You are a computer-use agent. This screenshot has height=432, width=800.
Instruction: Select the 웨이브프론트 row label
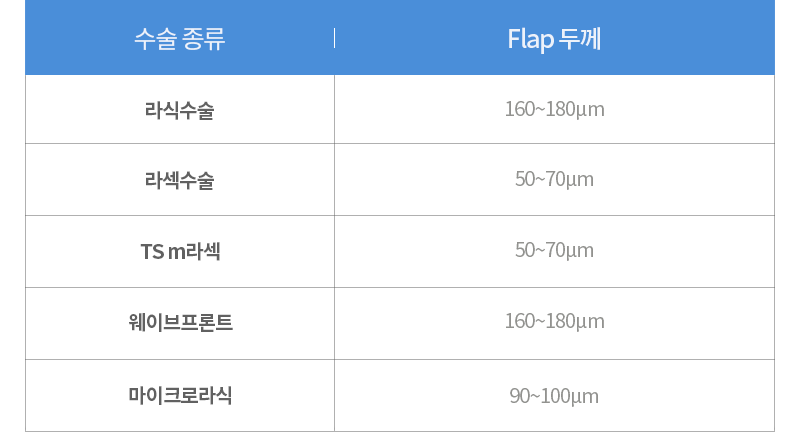tap(180, 322)
